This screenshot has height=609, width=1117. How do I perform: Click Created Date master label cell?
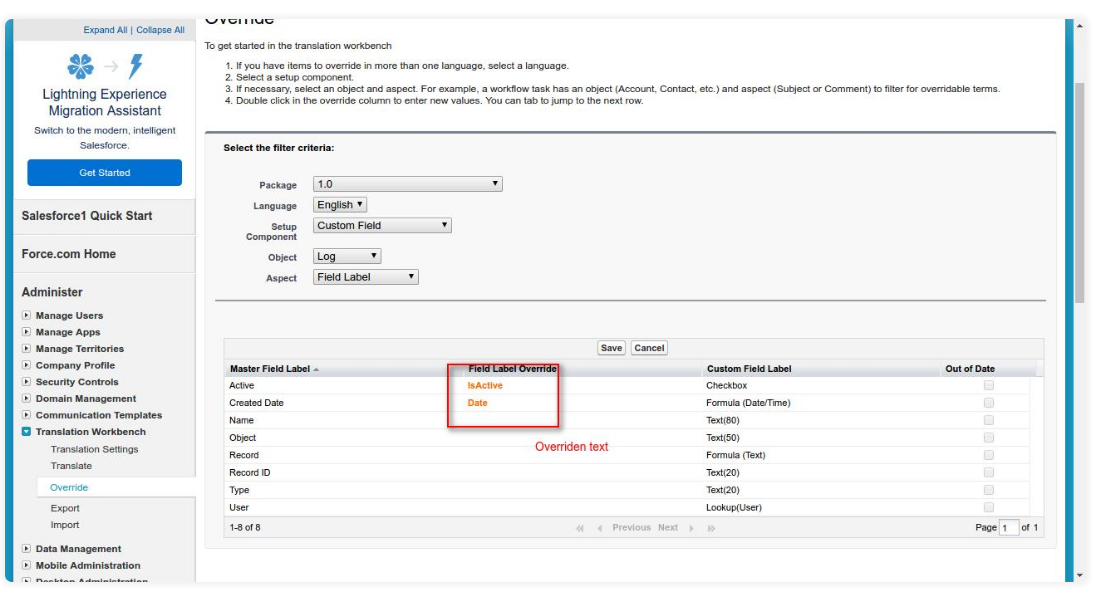point(256,403)
